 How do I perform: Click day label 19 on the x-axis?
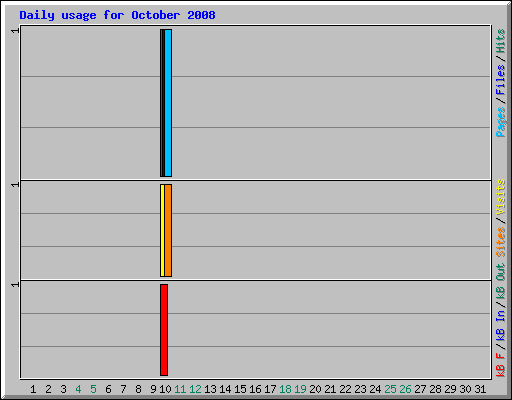(x=300, y=389)
